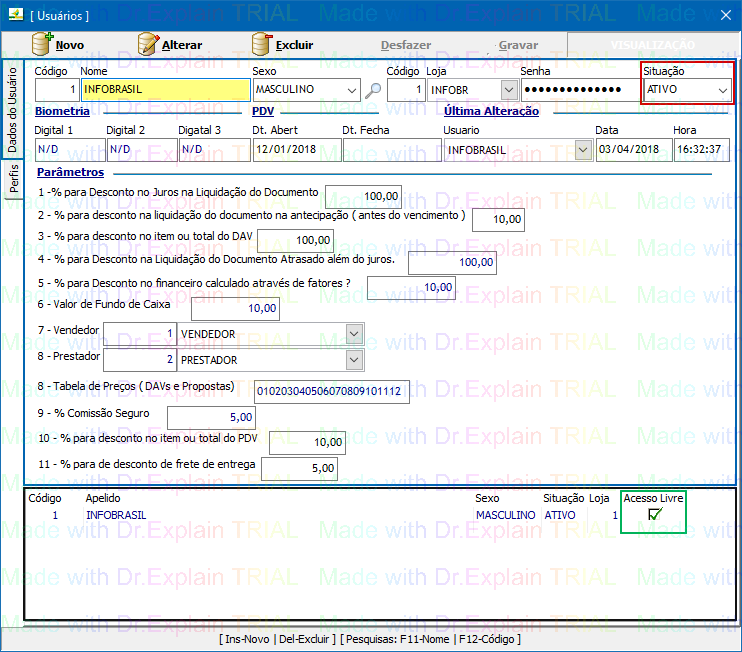Image resolution: width=742 pixels, height=652 pixels.
Task: Click the Alterar edit pencil icon
Action: 148,45
